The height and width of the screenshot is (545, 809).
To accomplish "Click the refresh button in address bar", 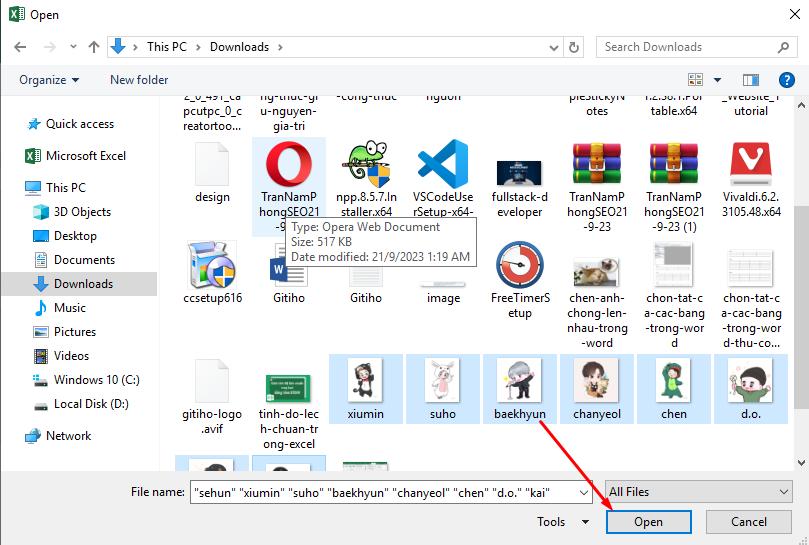I will 573,47.
